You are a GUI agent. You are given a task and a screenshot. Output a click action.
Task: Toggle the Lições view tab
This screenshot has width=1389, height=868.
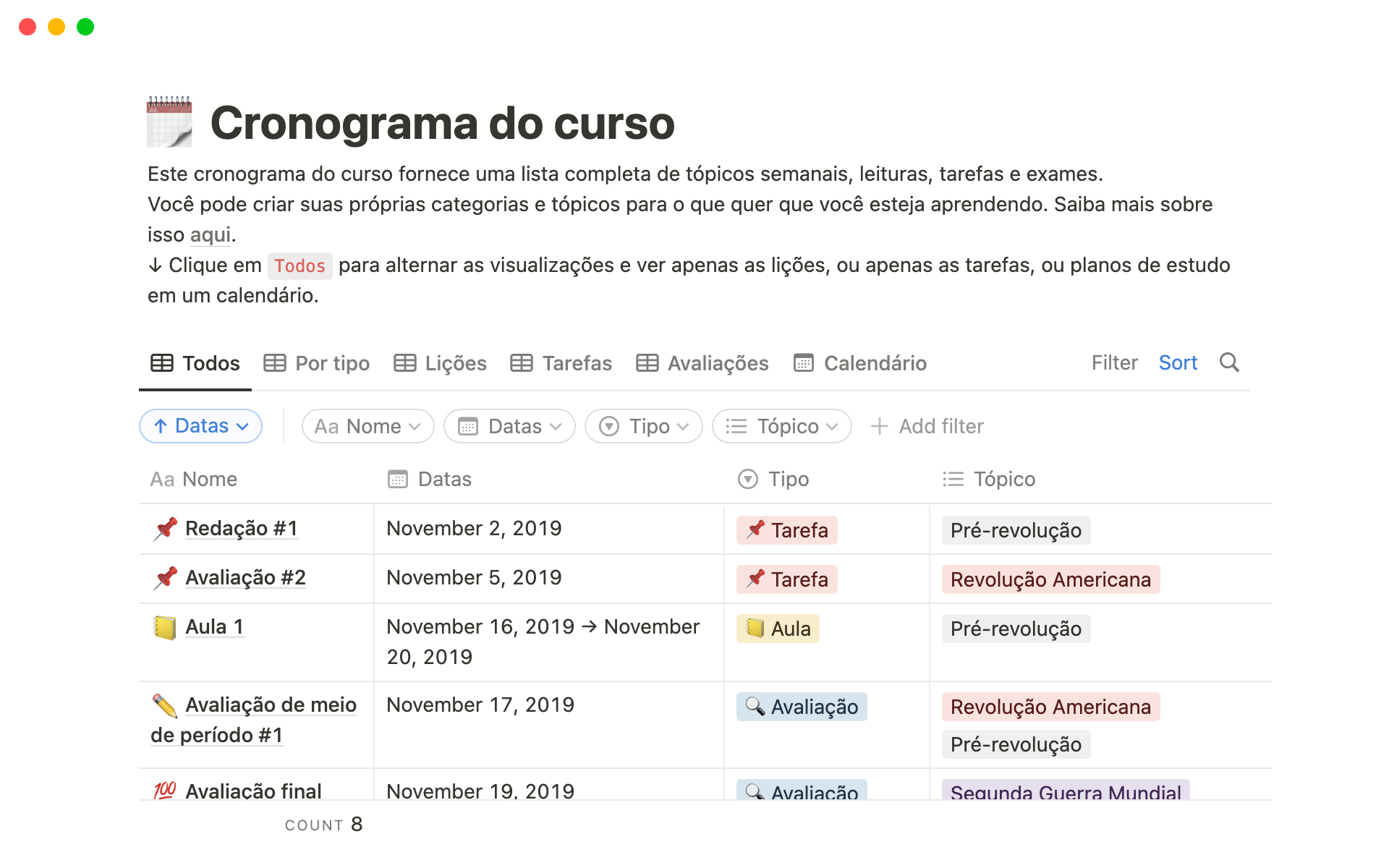coord(443,363)
